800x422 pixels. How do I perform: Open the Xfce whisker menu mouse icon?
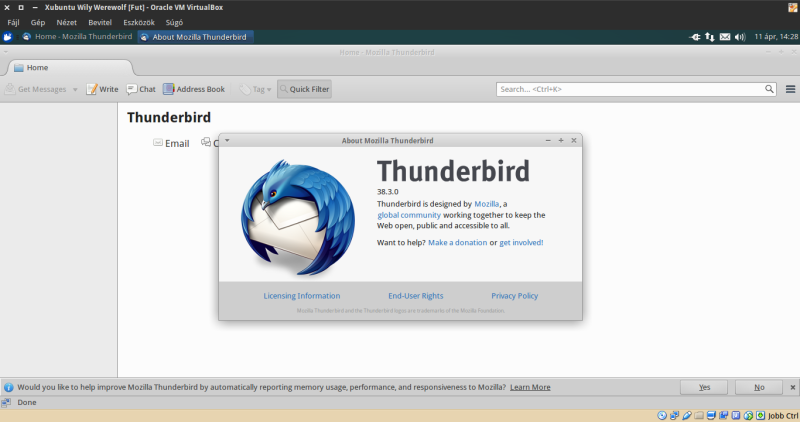pyautogui.click(x=7, y=37)
